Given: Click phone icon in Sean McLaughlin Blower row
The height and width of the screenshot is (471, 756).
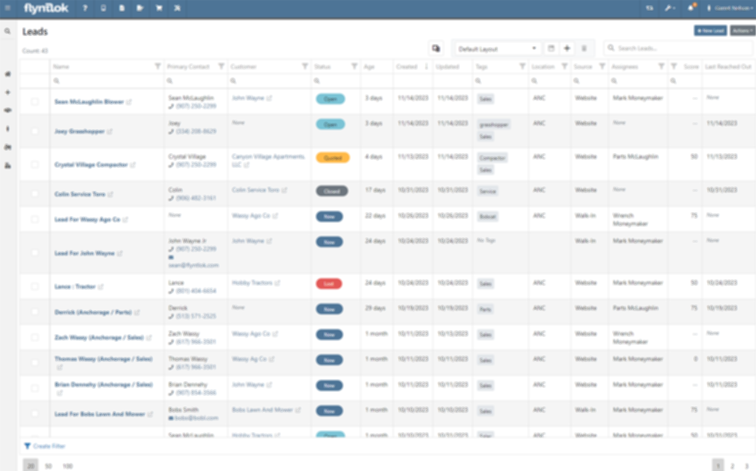Looking at the screenshot, I should point(171,106).
